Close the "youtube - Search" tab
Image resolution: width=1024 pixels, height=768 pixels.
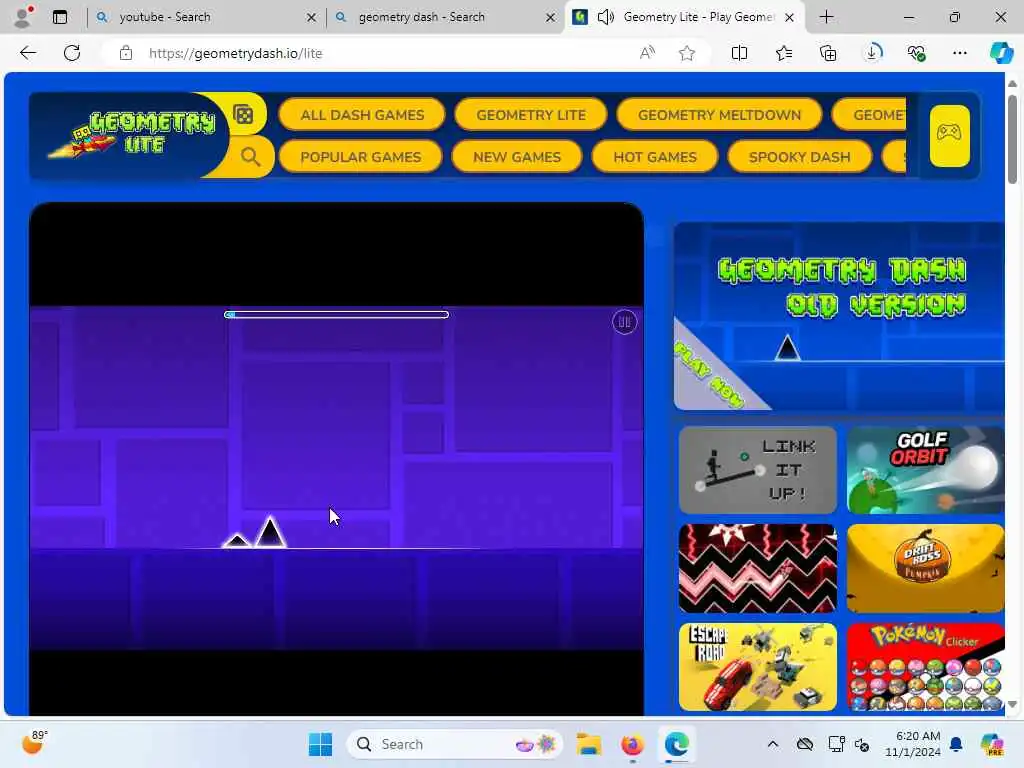pos(312,18)
